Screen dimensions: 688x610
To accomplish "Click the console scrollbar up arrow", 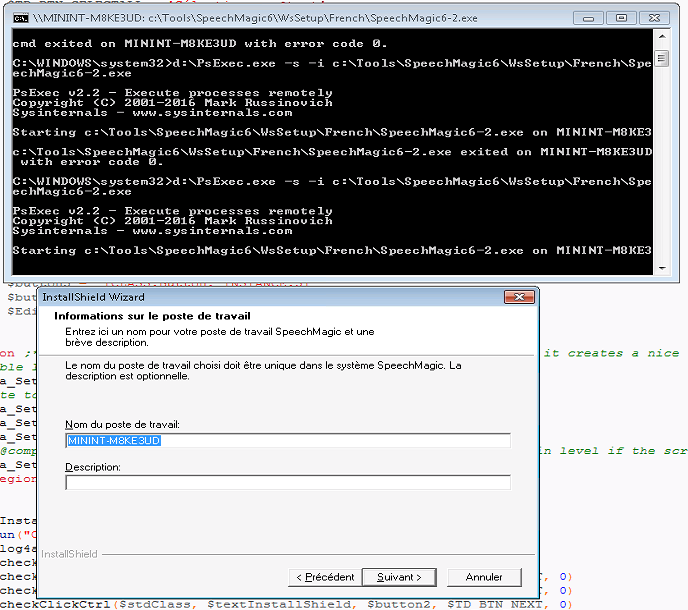I will (x=662, y=37).
